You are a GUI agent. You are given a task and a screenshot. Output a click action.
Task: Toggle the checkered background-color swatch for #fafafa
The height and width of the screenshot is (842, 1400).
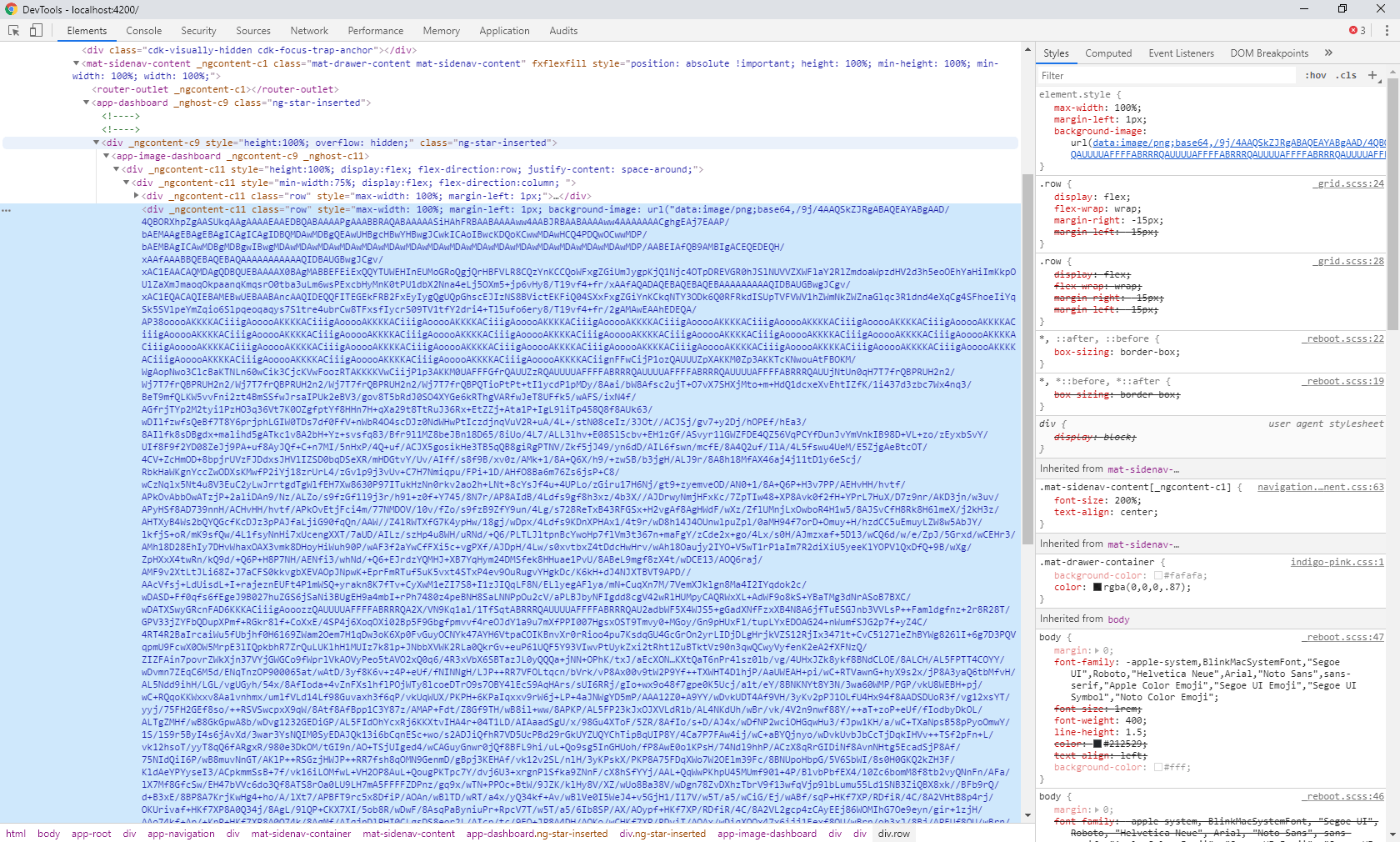click(1158, 575)
